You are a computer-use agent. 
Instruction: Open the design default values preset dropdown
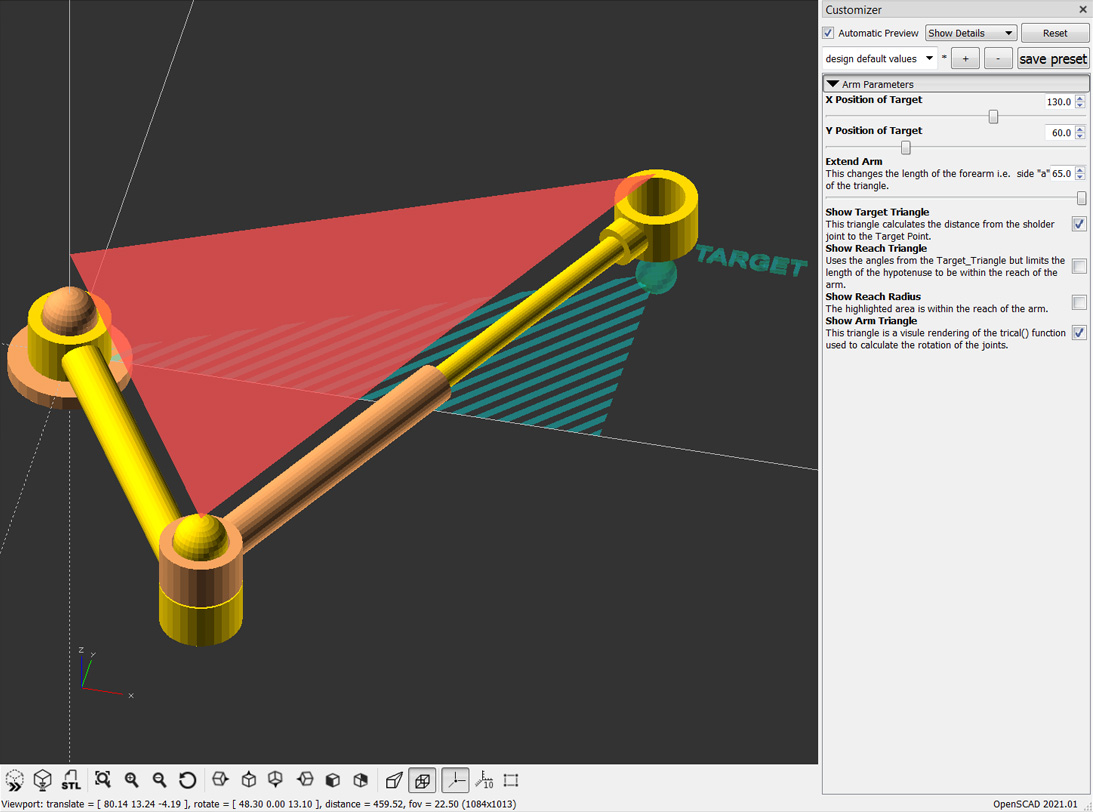coord(879,58)
